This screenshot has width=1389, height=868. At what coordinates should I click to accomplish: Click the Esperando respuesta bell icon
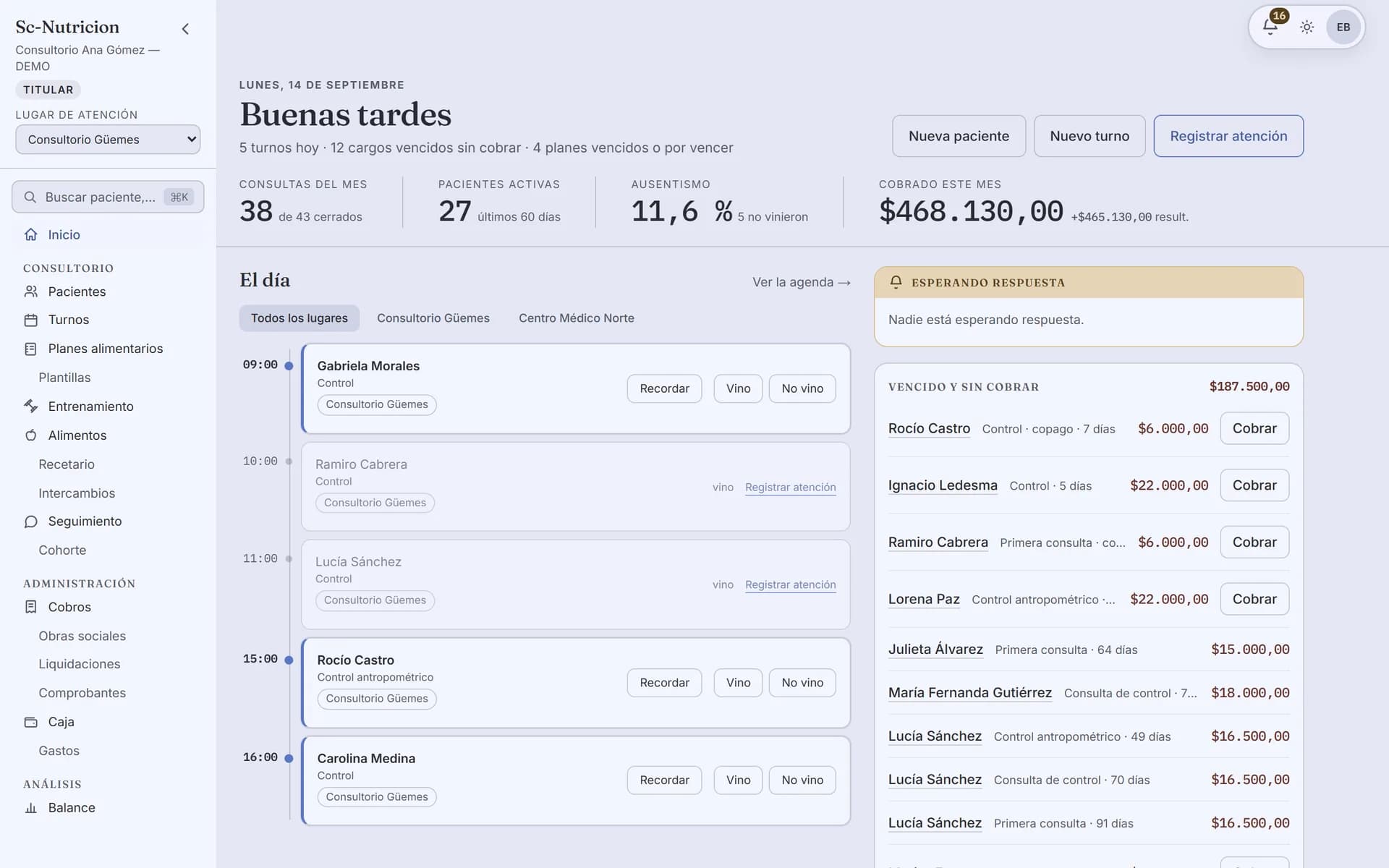896,282
